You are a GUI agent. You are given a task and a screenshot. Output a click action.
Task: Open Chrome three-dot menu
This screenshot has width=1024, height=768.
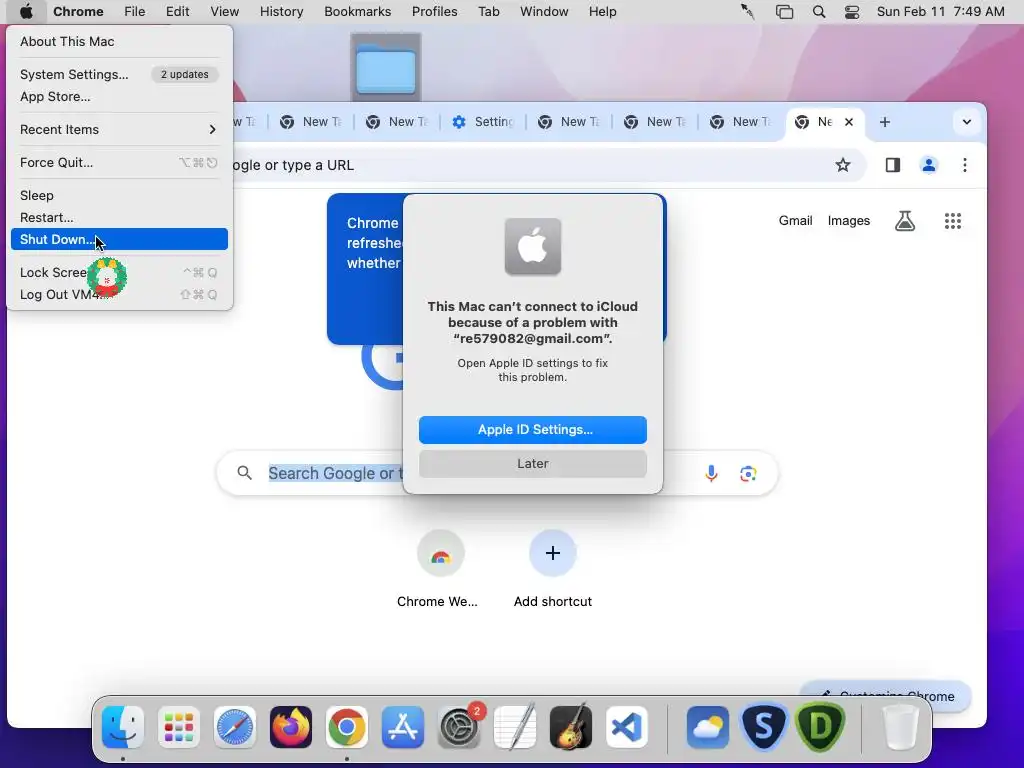[965, 165]
